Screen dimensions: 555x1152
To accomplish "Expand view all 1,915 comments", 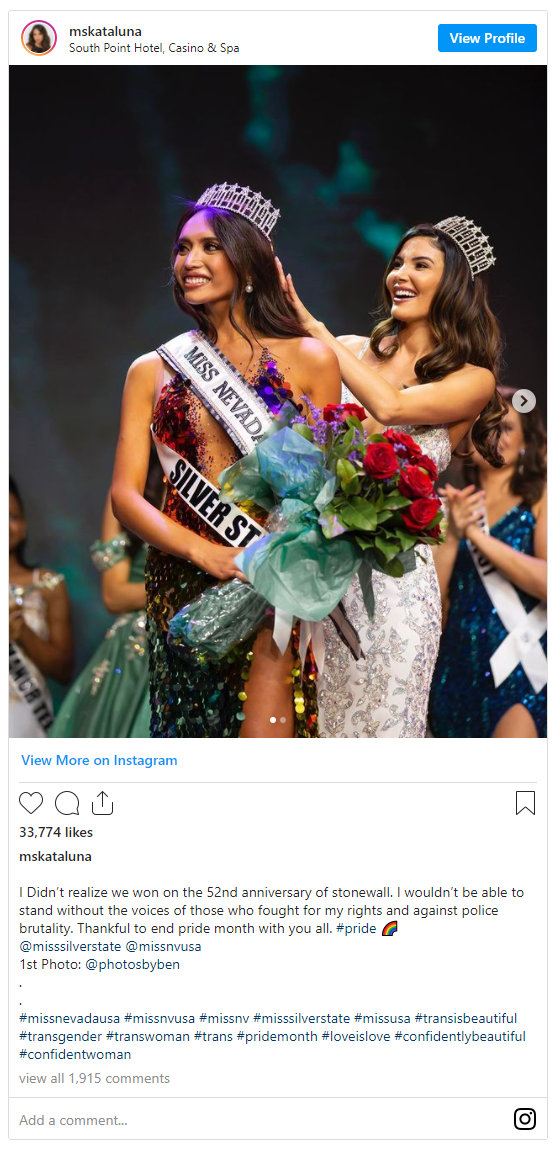I will [x=94, y=1079].
